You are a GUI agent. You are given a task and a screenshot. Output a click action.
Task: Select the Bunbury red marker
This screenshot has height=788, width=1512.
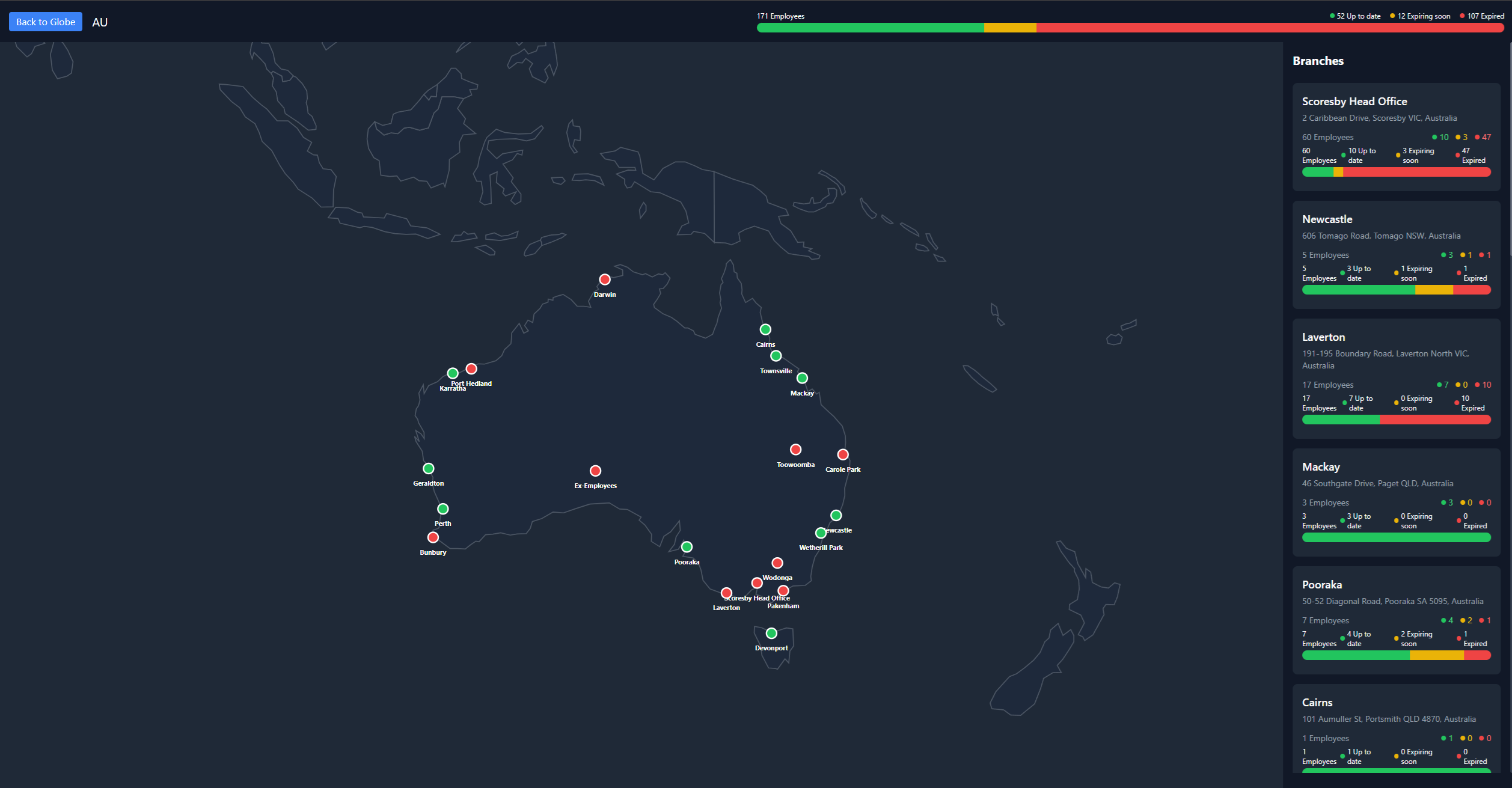(x=433, y=537)
